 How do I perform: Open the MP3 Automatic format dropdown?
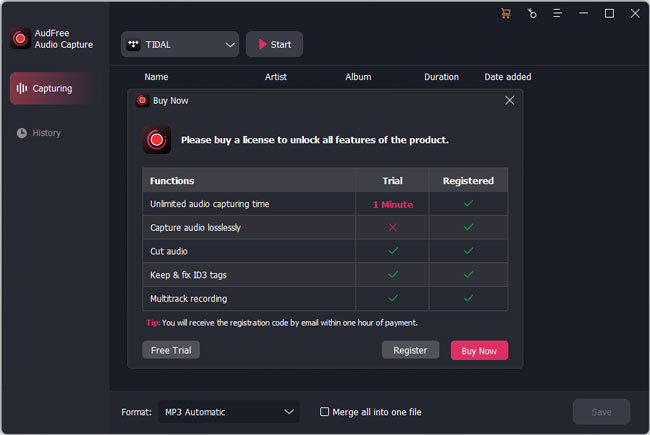[228, 412]
